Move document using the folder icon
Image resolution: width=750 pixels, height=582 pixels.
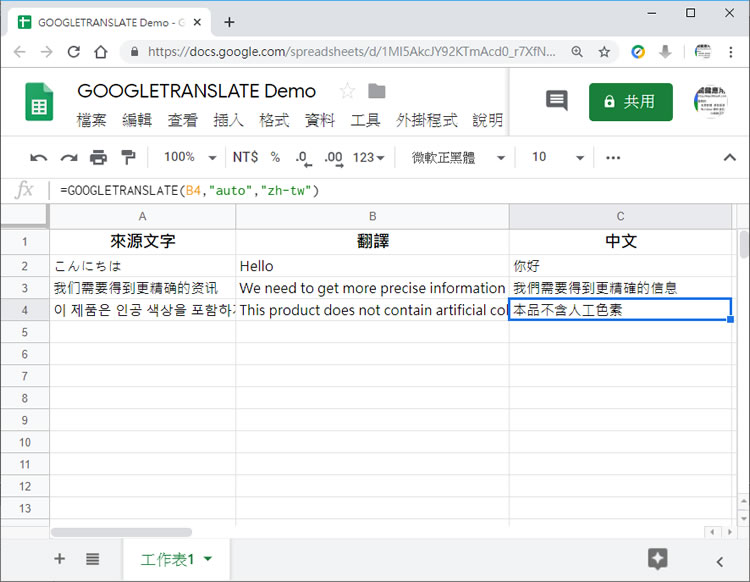(376, 90)
